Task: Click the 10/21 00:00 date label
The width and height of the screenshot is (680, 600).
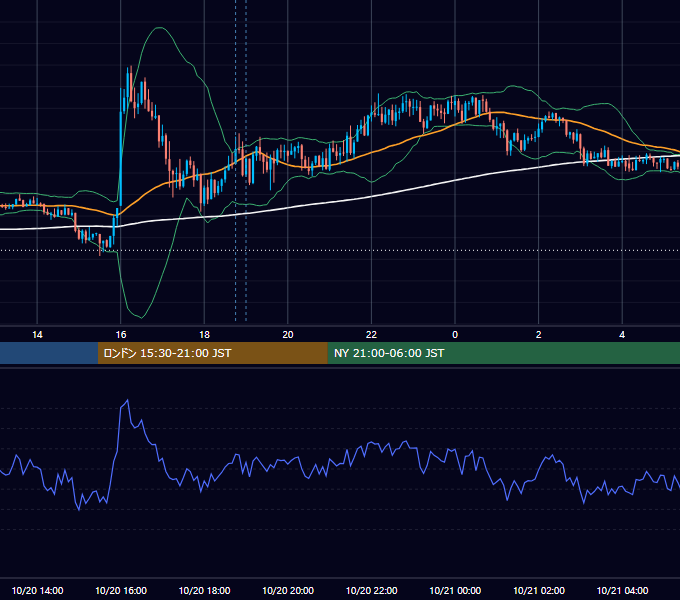Action: point(455,590)
